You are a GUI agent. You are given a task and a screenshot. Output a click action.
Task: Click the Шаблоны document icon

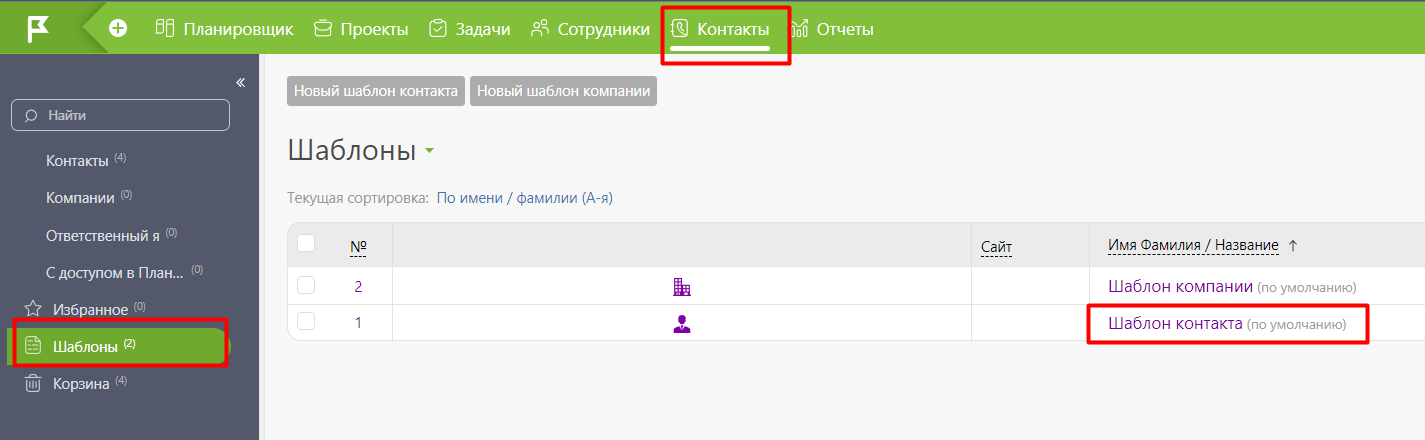[x=32, y=346]
